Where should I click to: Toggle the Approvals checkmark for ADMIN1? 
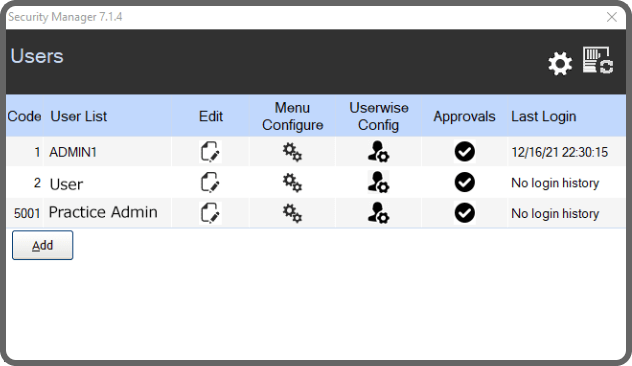coord(465,152)
